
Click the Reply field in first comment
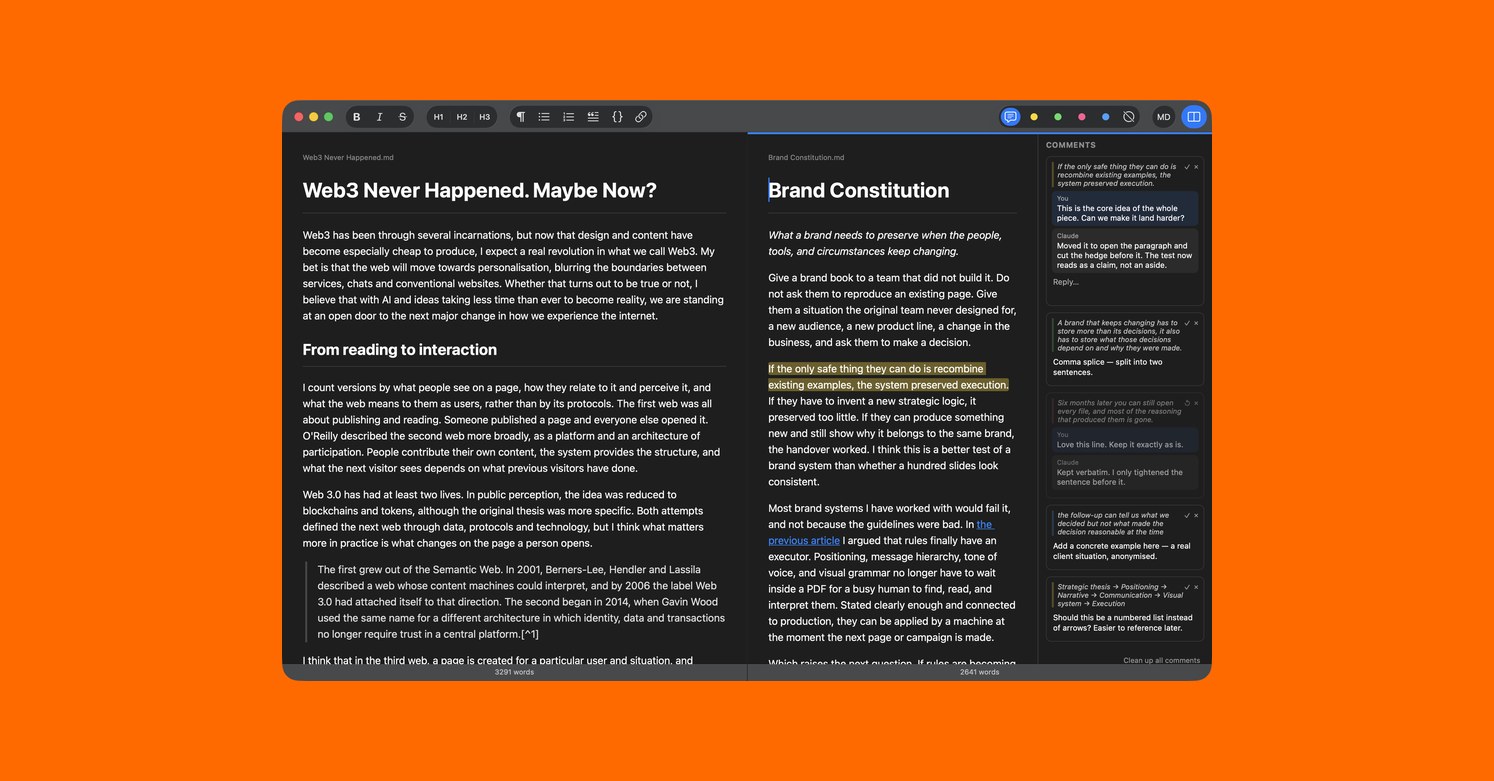1124,282
